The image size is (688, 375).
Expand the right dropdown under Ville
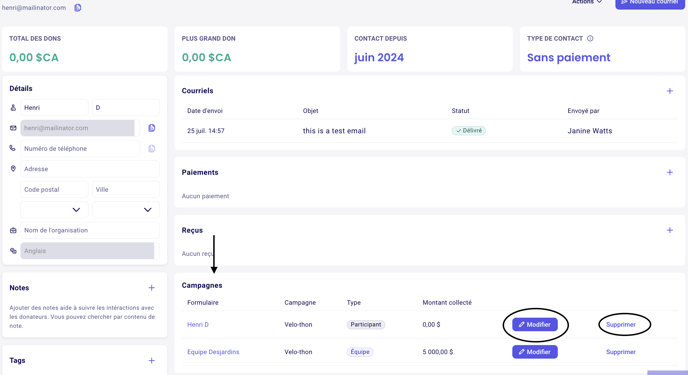click(x=126, y=210)
